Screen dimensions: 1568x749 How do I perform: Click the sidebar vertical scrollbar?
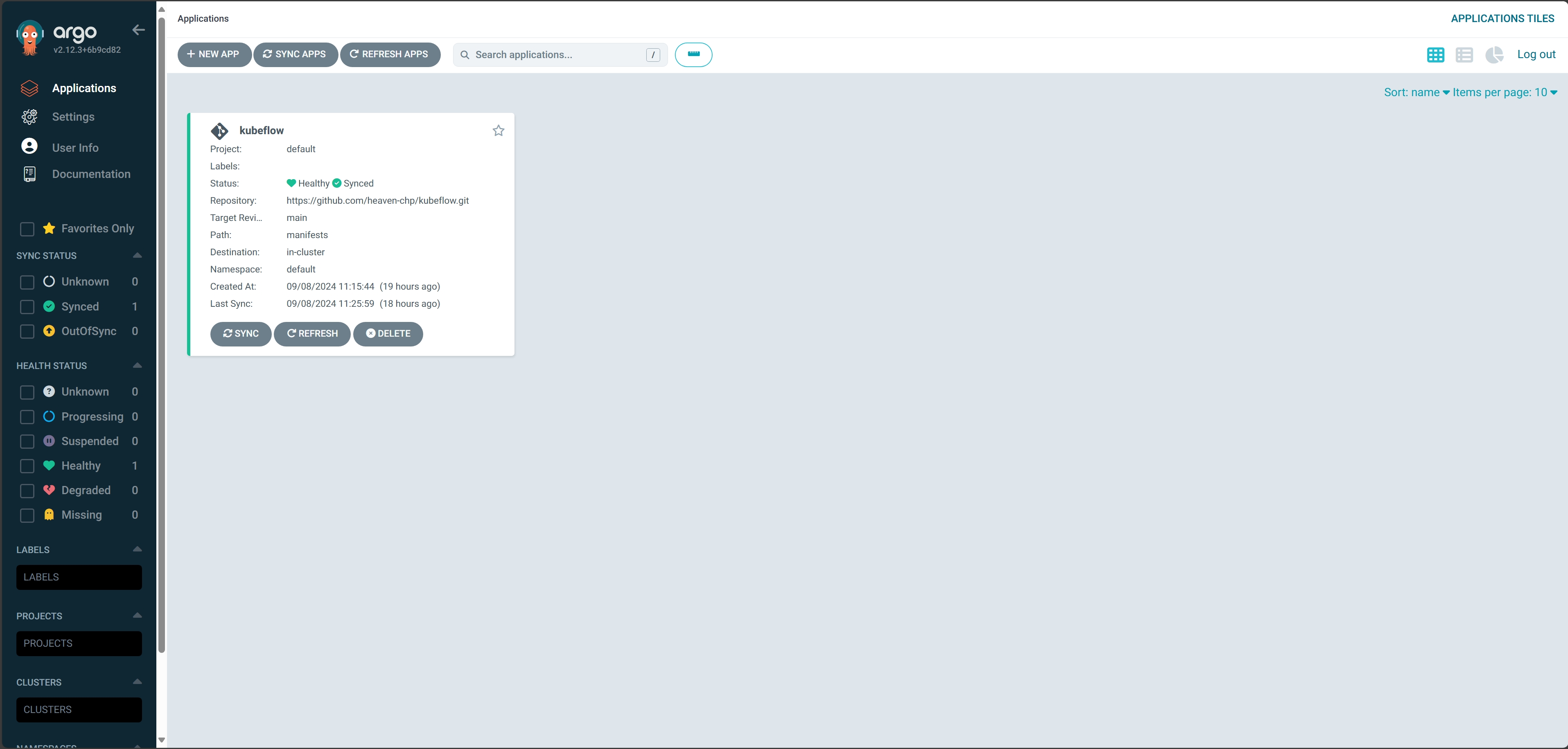[161, 335]
